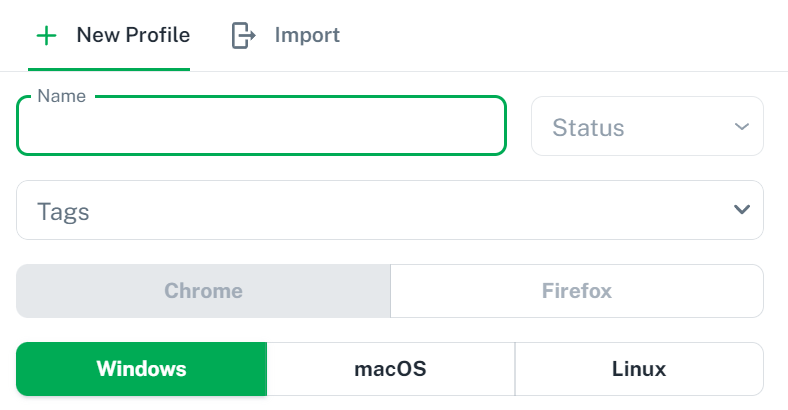Image resolution: width=788 pixels, height=410 pixels.
Task: Open the Import tab
Action: tap(285, 36)
